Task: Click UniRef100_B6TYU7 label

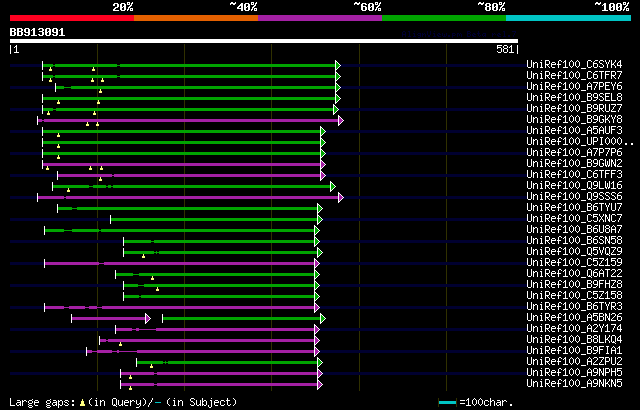Action: 574,208
